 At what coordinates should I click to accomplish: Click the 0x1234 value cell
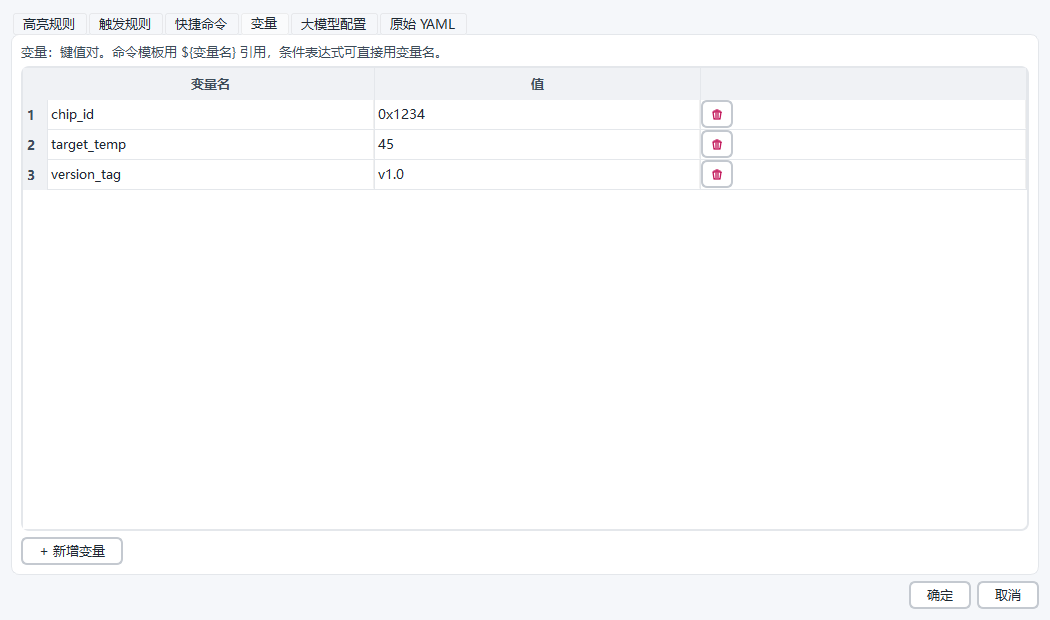point(537,114)
